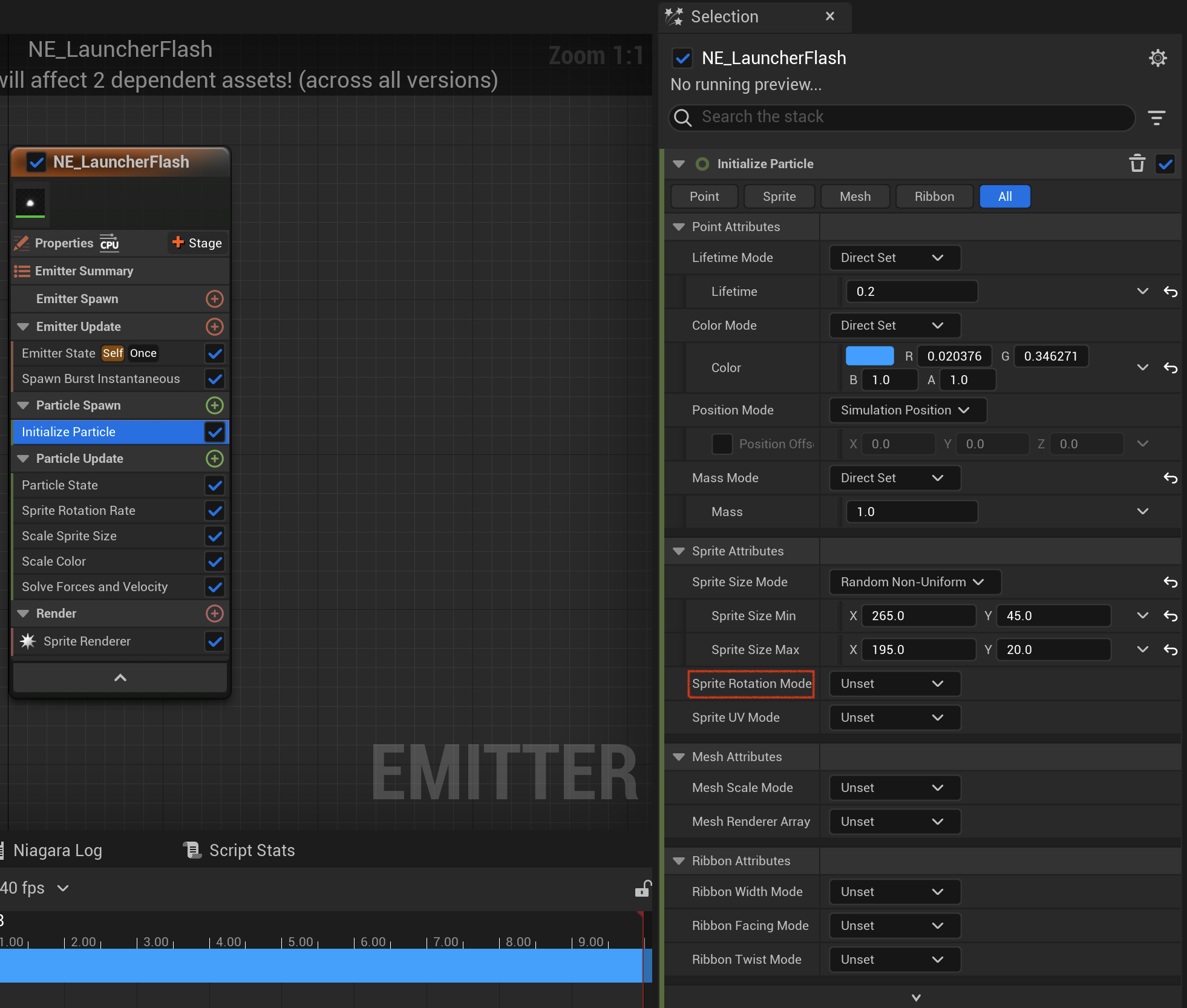Screen dimensions: 1187x1008
Task: Enable the Position Offset checkbox
Action: point(722,444)
